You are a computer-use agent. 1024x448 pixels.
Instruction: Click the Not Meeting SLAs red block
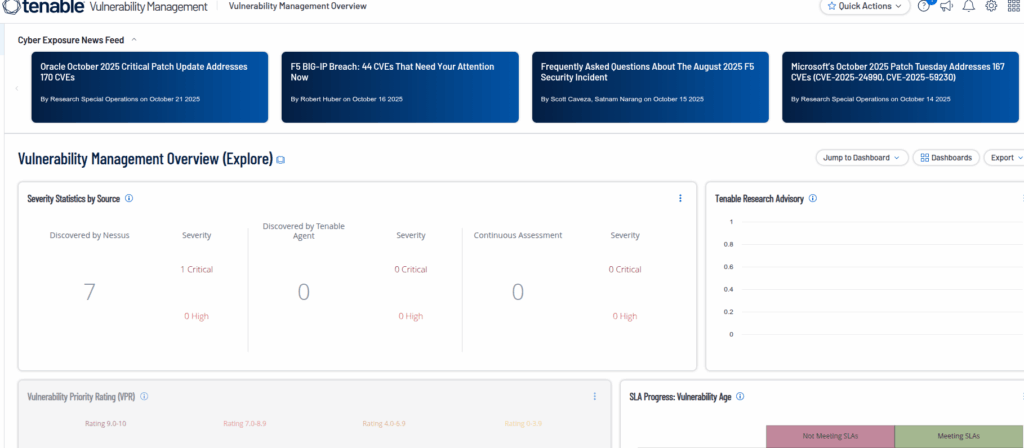tap(829, 436)
